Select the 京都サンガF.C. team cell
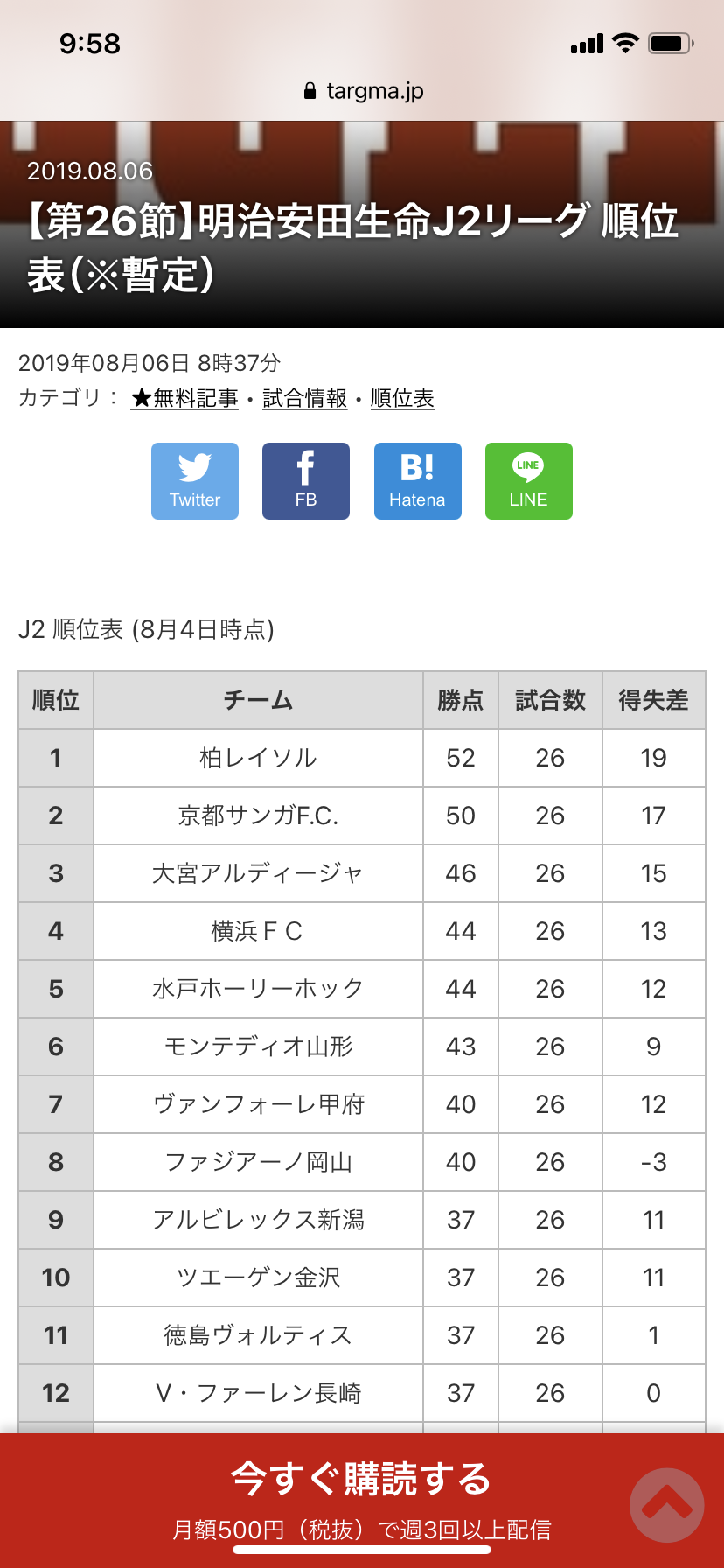The height and width of the screenshot is (1568, 724). pos(258,815)
